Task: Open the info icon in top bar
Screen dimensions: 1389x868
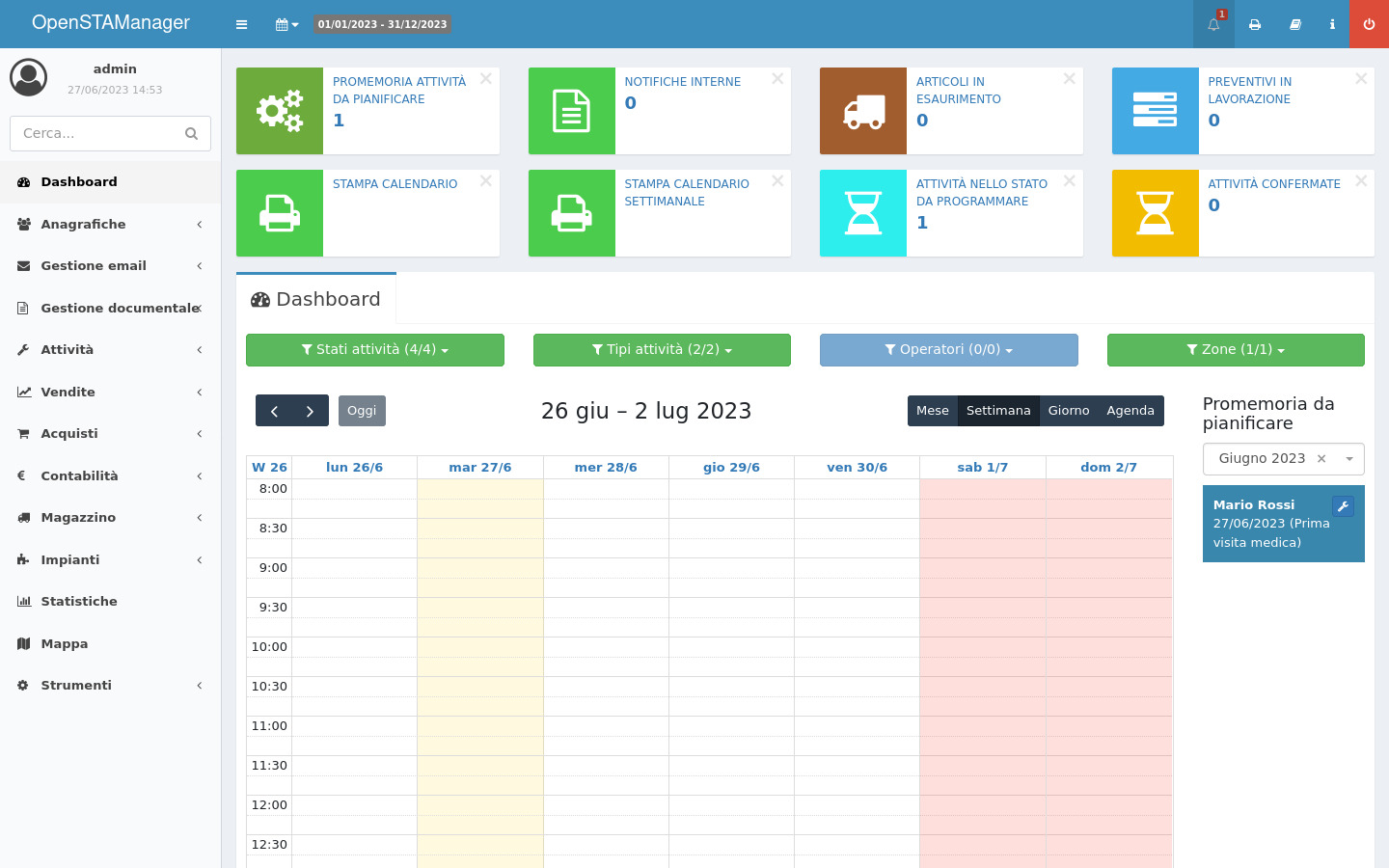Action: (x=1332, y=24)
